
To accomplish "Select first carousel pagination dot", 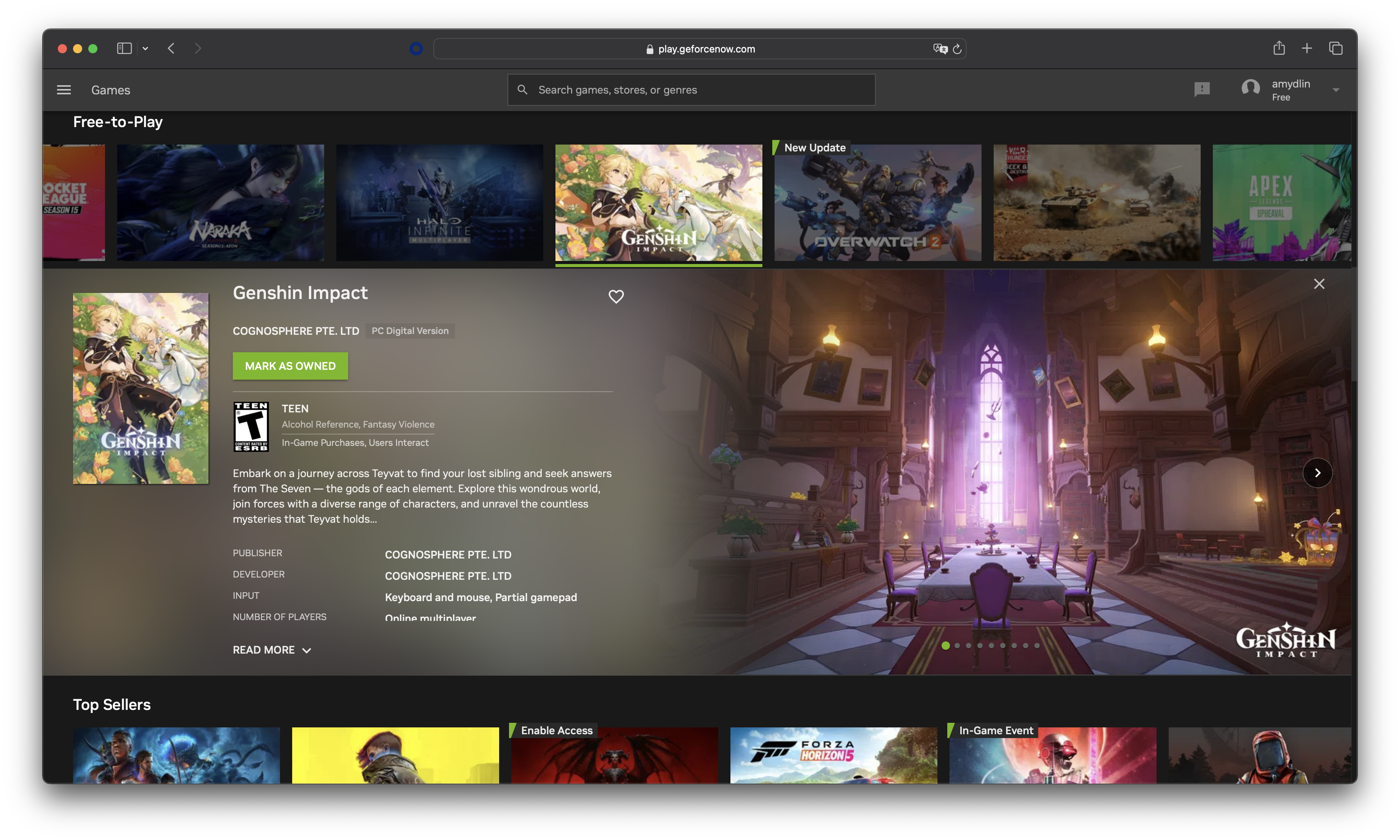I will [x=945, y=645].
